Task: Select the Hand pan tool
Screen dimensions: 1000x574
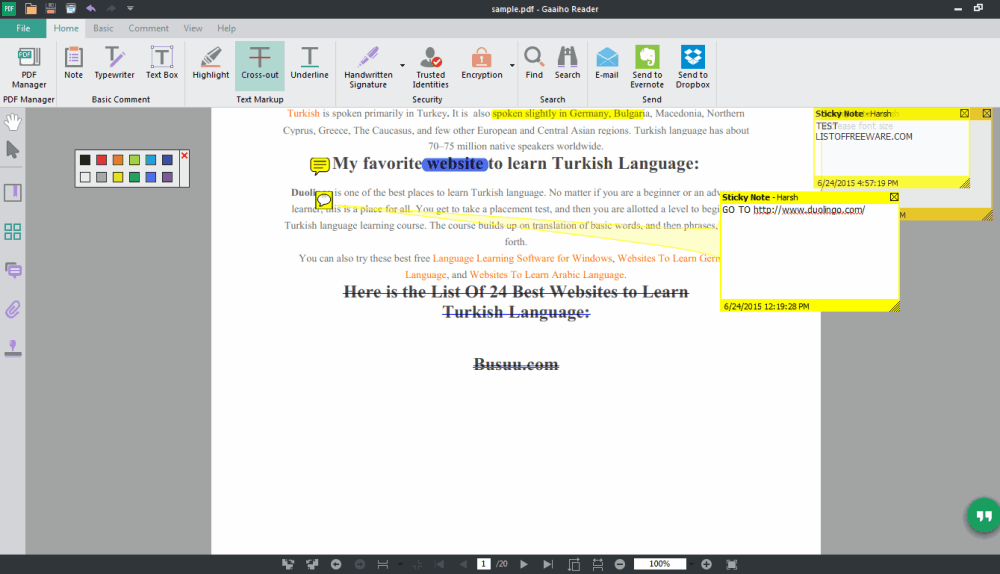Action: pyautogui.click(x=13, y=121)
